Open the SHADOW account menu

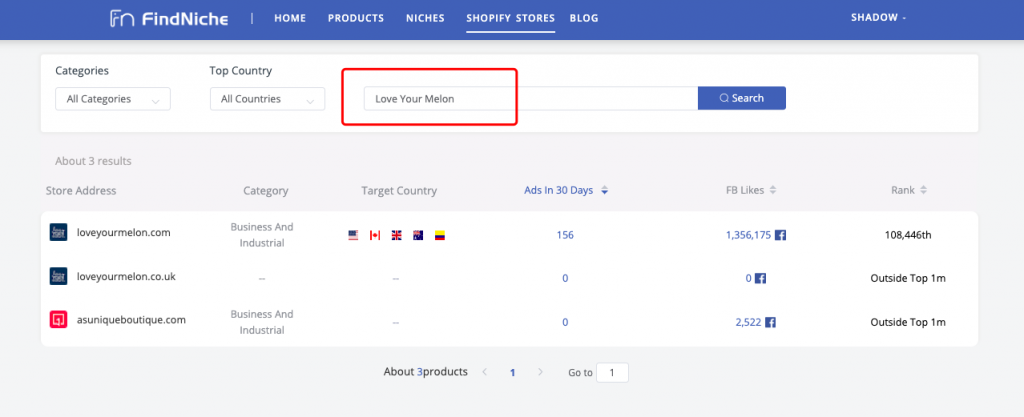pyautogui.click(x=878, y=18)
